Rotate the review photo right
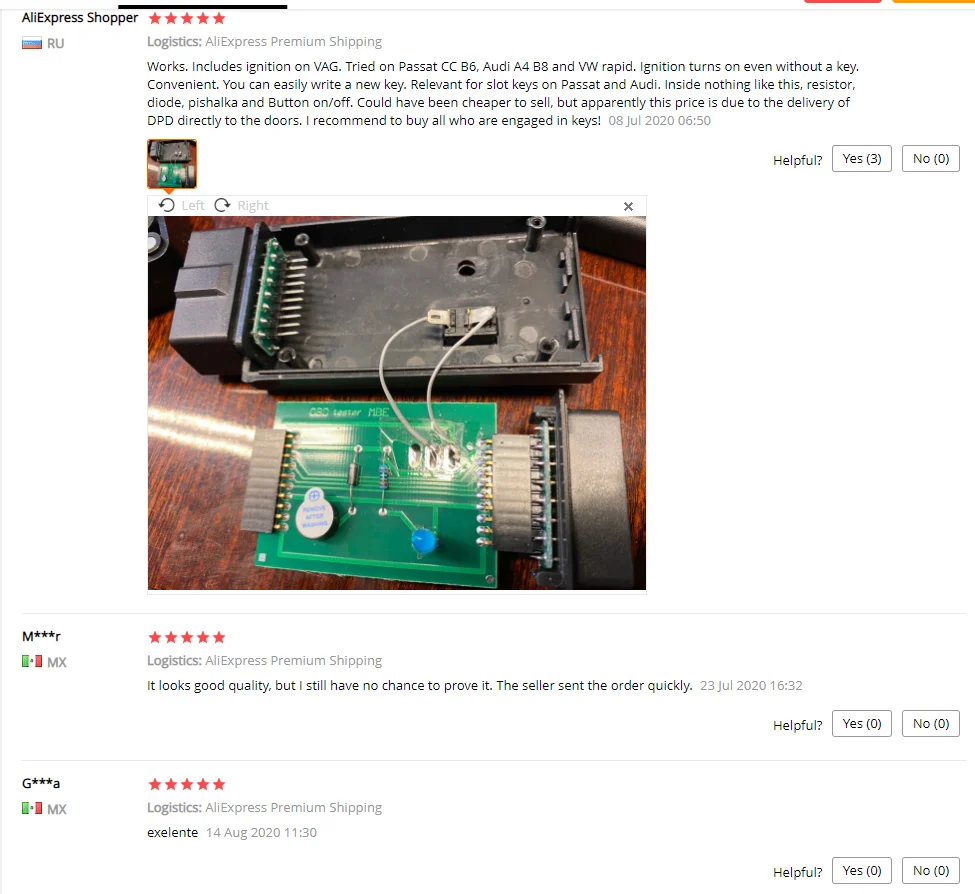This screenshot has height=894, width=975. coord(241,205)
